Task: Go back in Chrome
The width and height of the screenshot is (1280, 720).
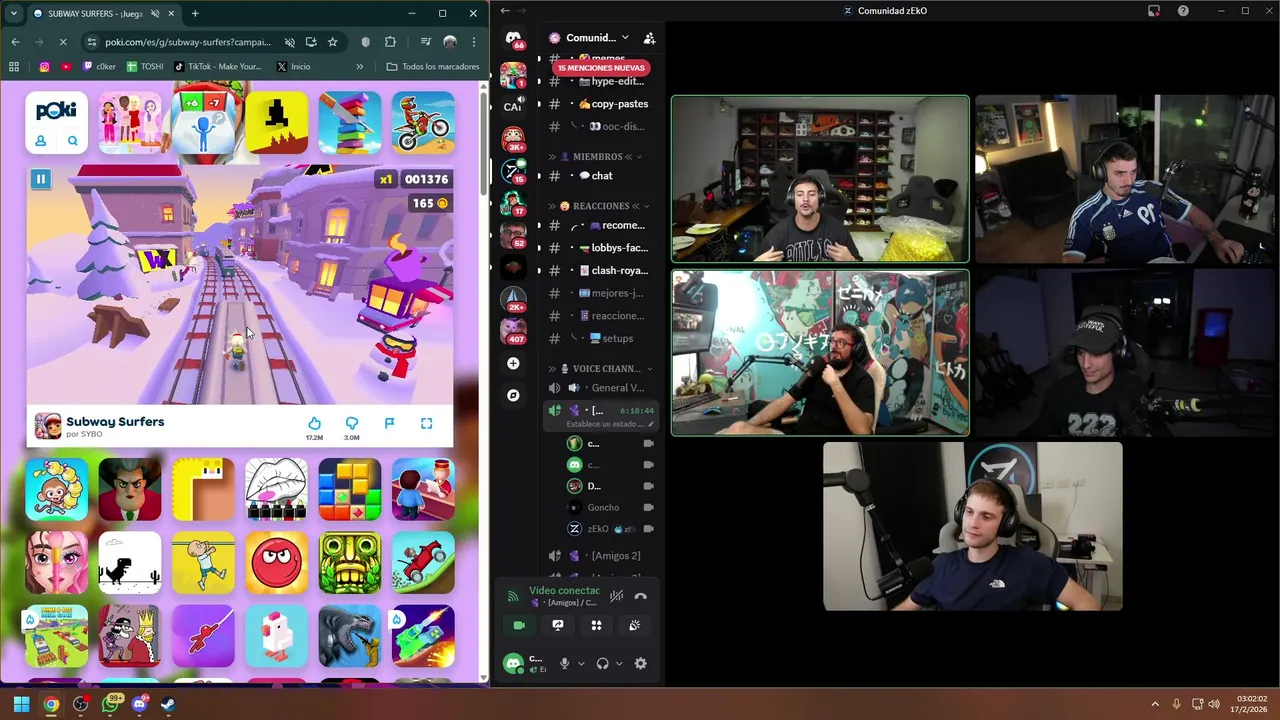Action: [x=15, y=42]
